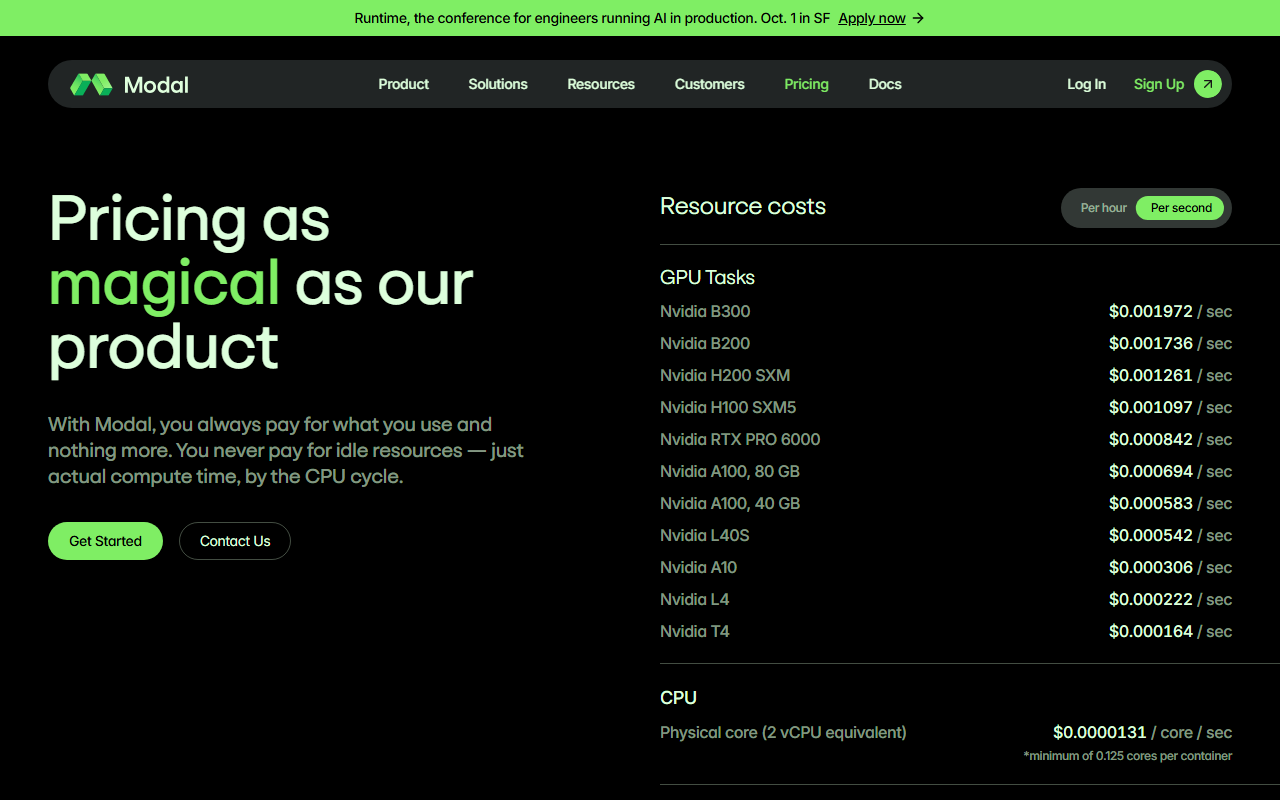Viewport: 1280px width, 800px height.
Task: Click the Runtime conference banner text
Action: tap(592, 18)
